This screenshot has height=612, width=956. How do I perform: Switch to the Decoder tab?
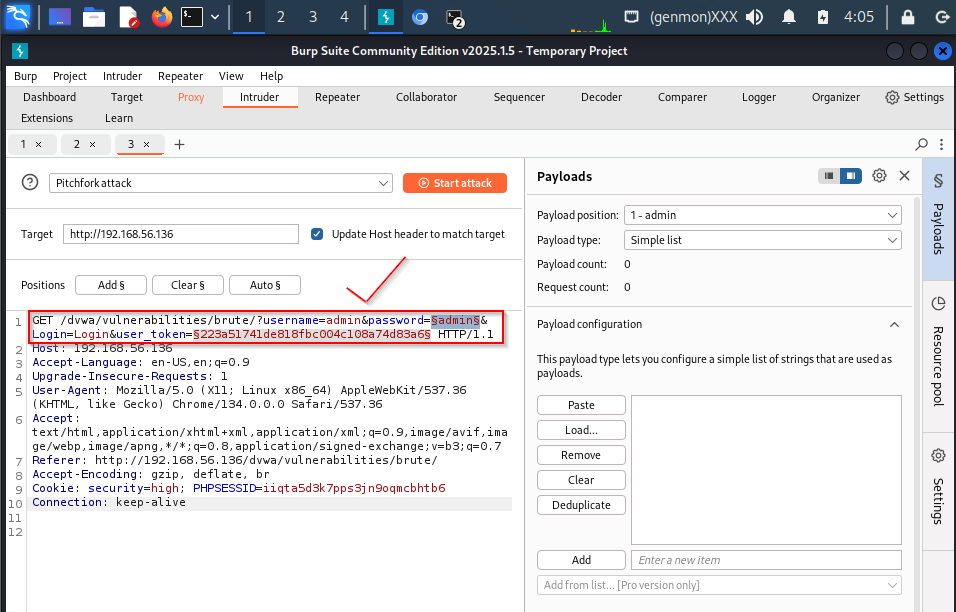[x=601, y=98]
